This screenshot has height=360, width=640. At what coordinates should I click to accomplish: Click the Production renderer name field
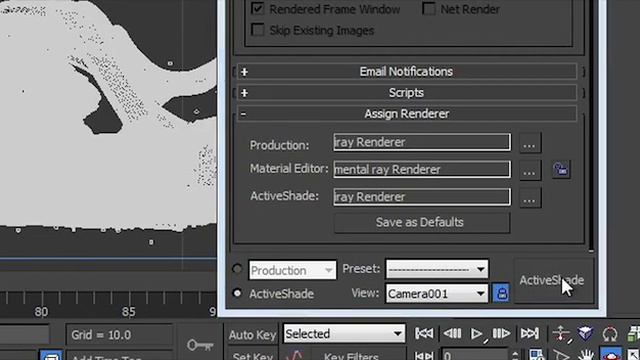422,142
